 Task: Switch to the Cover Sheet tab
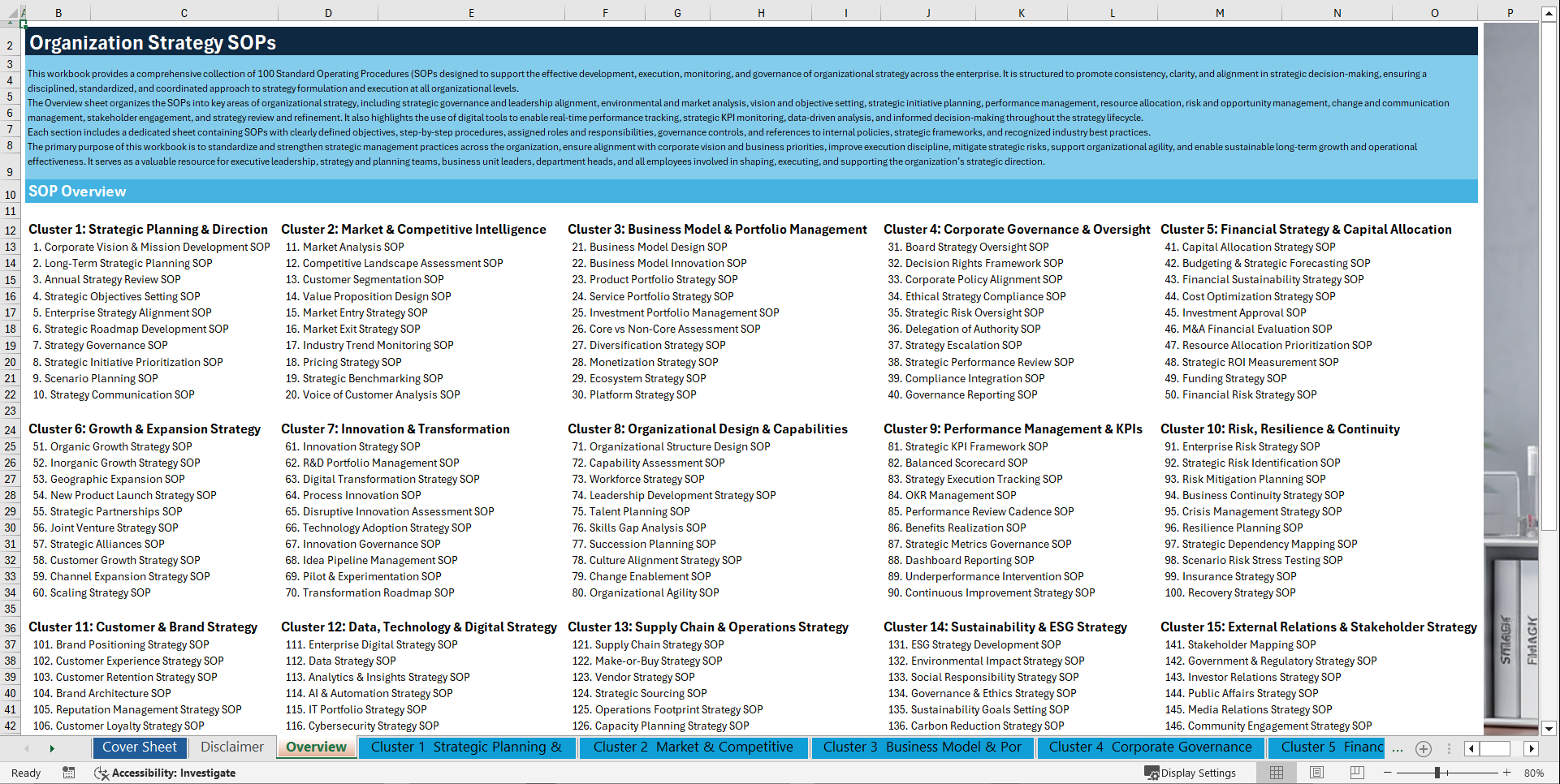click(x=140, y=747)
